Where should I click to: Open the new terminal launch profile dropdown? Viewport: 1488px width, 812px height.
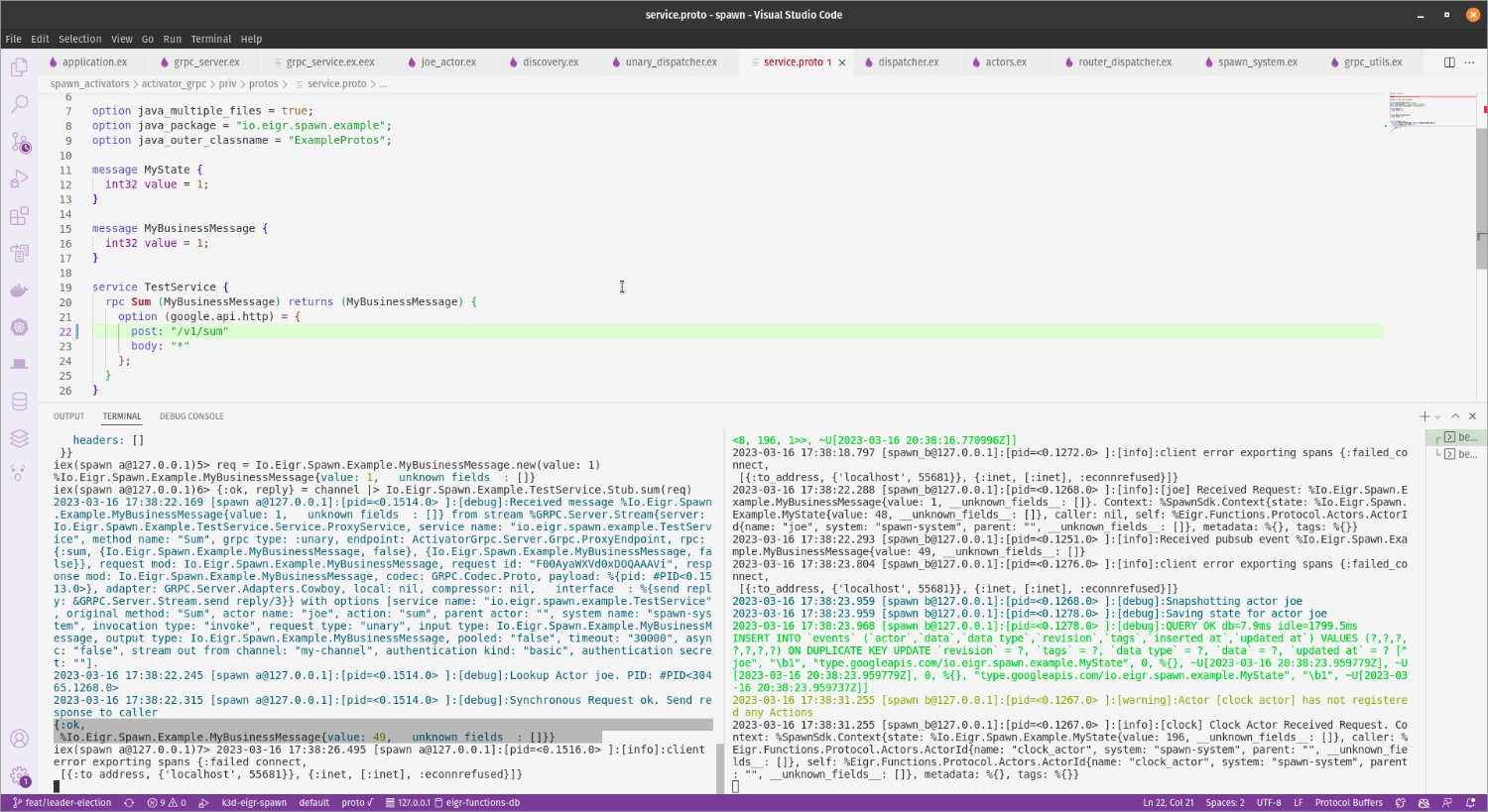(x=1437, y=416)
